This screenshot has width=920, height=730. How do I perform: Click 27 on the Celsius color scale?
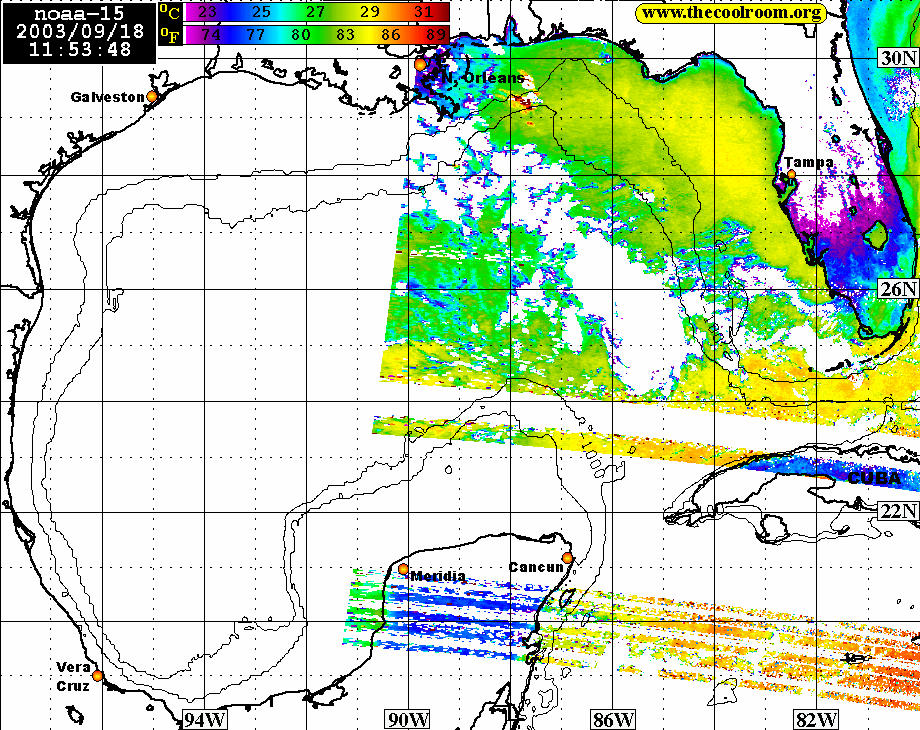316,12
